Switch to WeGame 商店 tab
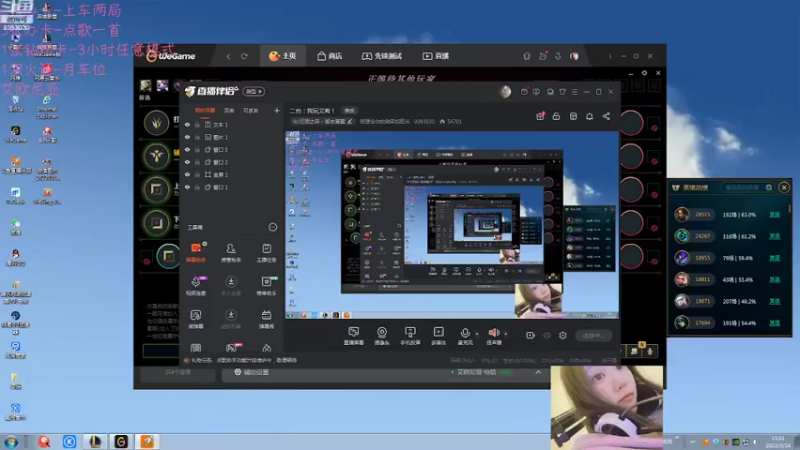Image resolution: width=800 pixels, height=450 pixels. coord(330,56)
